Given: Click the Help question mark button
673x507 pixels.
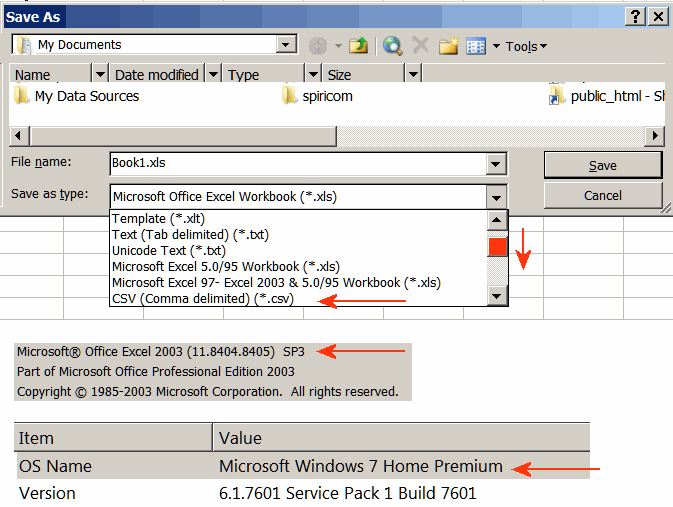Looking at the screenshot, I should (x=635, y=17).
